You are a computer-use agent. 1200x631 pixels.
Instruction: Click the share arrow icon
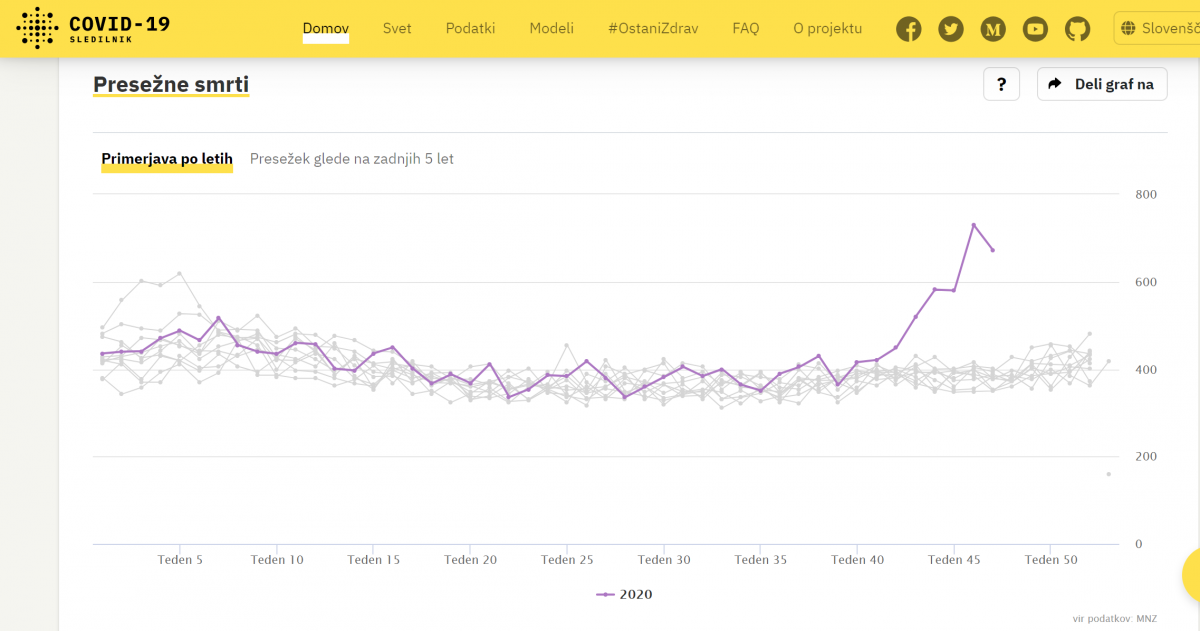point(1054,84)
